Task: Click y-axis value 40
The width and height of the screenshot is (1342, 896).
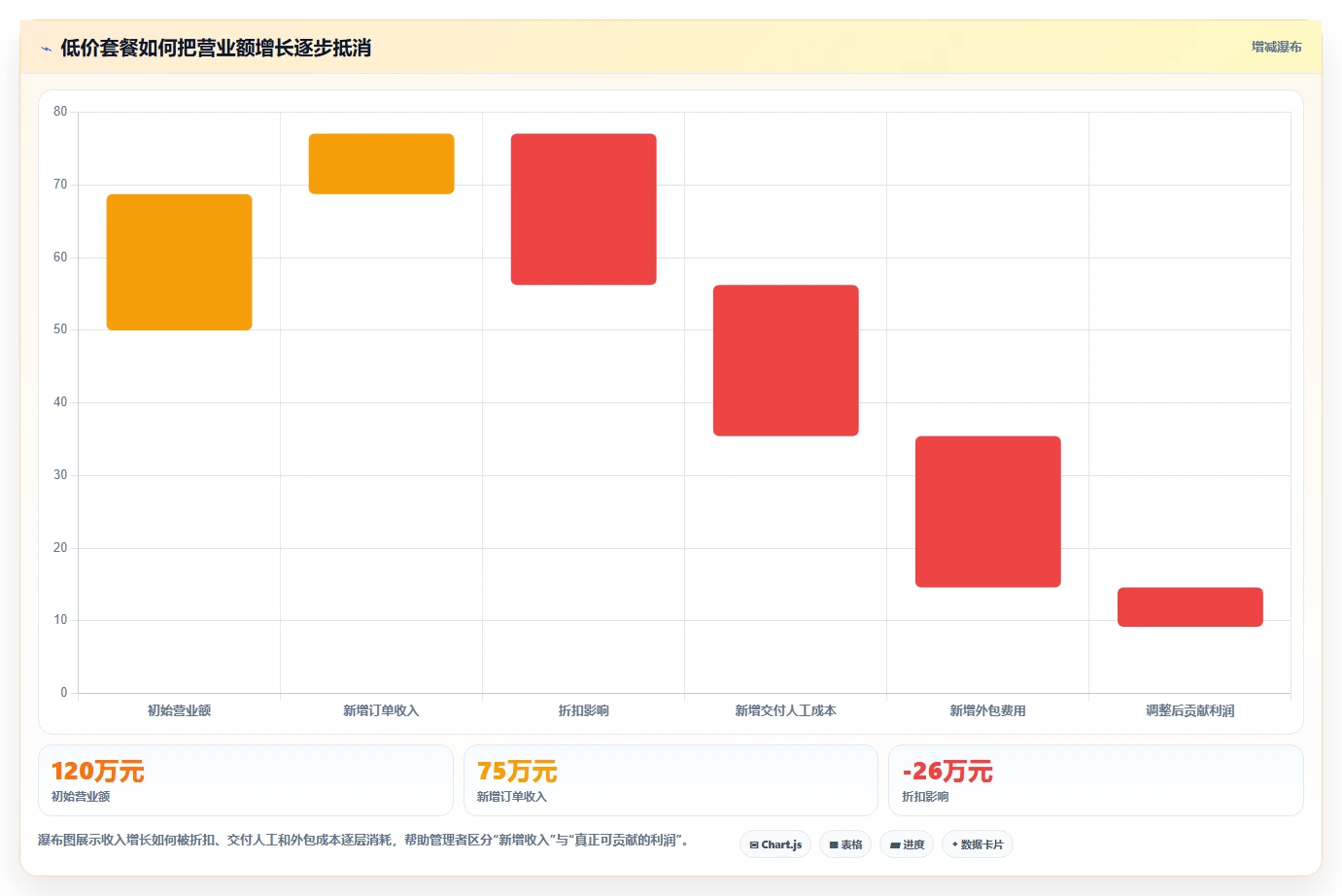Action: click(60, 402)
